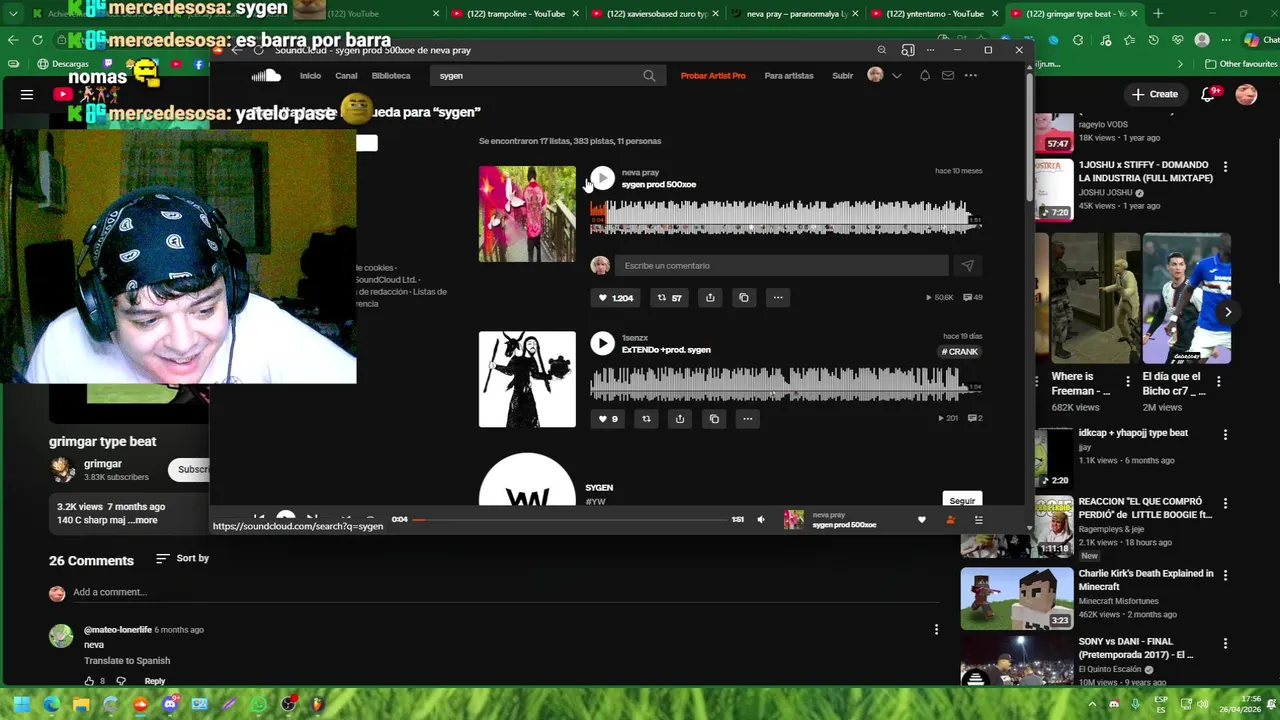Open options for 'SONY vs DANI - FINAL' video
The height and width of the screenshot is (720, 1280).
[x=1225, y=643]
